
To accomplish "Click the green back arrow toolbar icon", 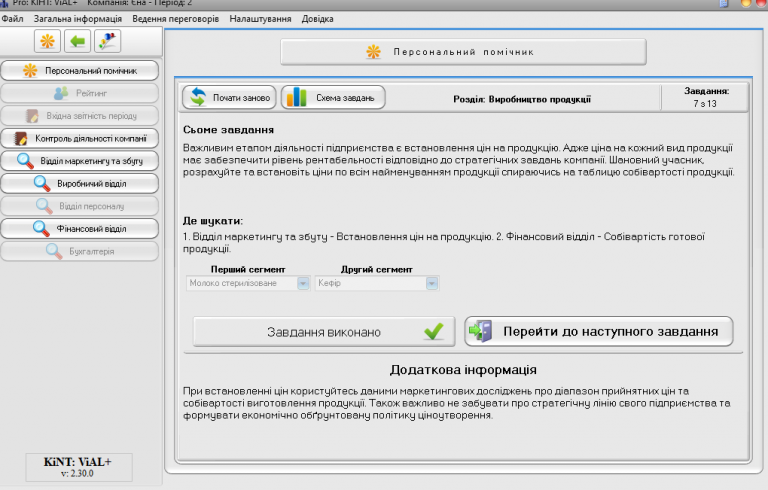I will 77,41.
